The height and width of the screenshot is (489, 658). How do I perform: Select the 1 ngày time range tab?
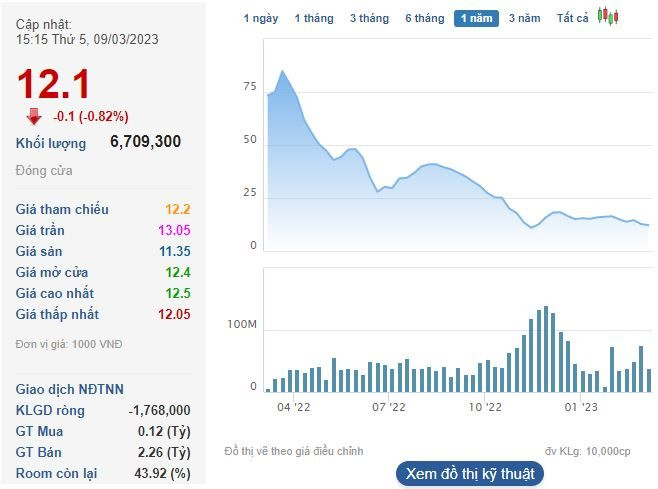261,18
